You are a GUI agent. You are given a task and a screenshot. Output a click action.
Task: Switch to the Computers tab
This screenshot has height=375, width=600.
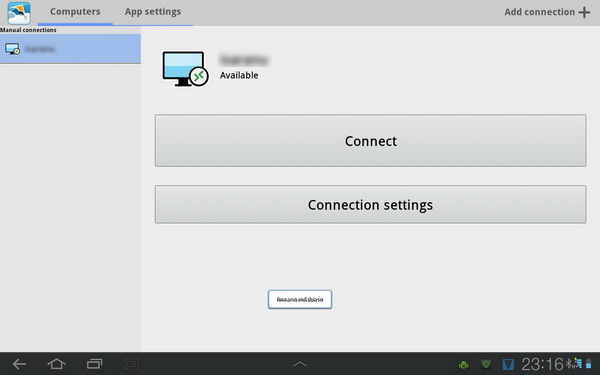[x=75, y=12]
